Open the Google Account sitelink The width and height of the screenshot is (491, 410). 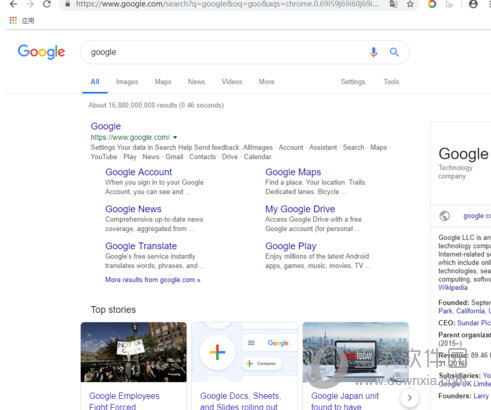pyautogui.click(x=139, y=172)
